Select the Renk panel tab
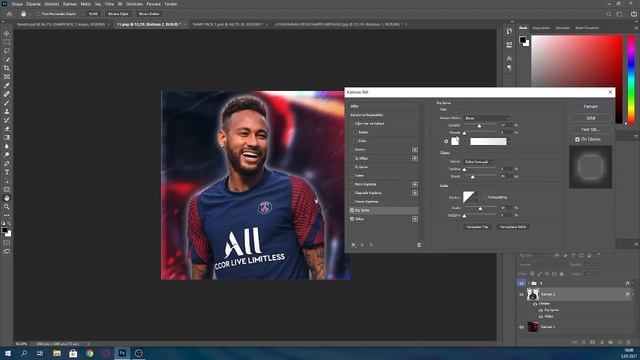 (x=523, y=28)
